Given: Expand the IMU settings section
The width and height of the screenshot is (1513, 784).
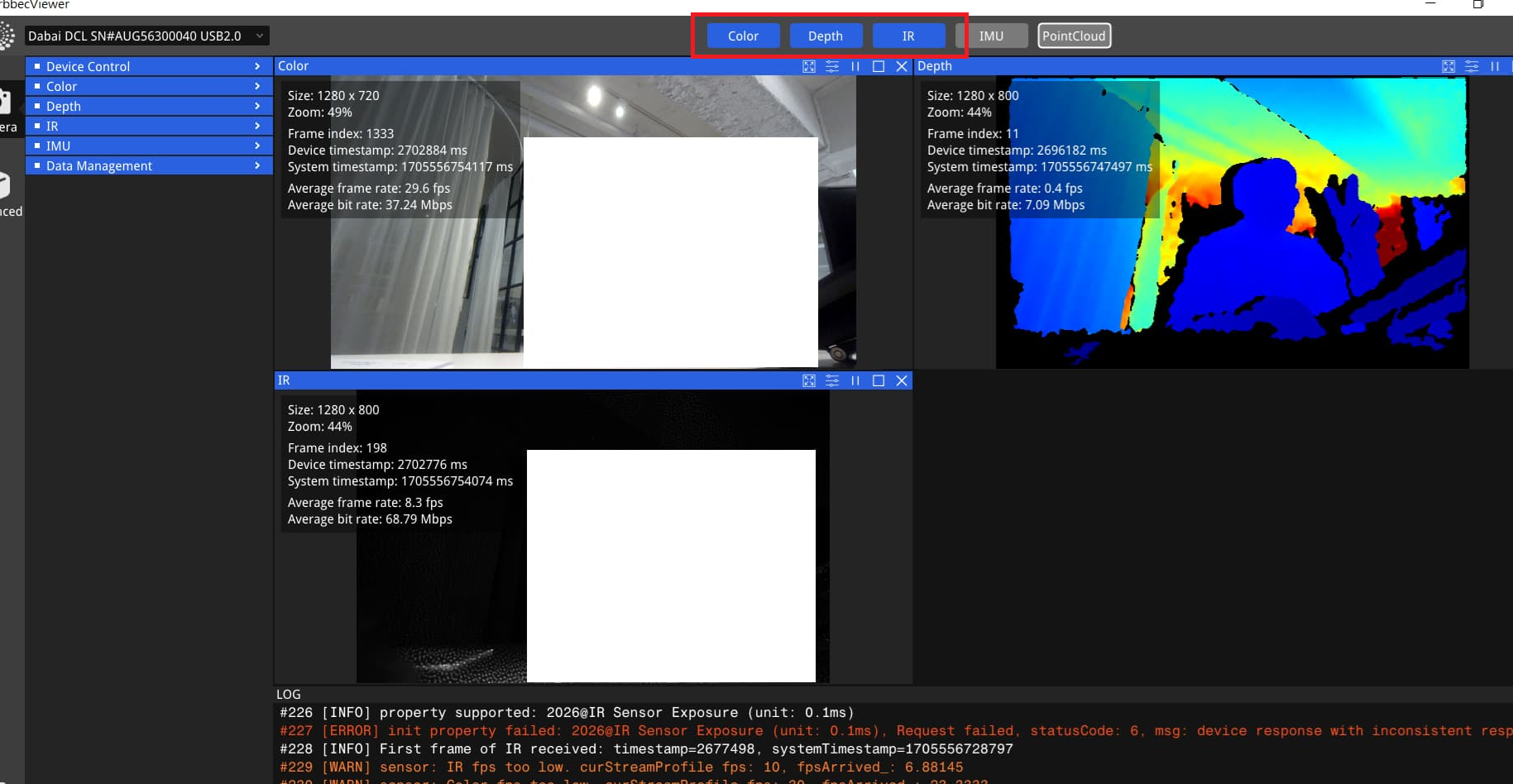Looking at the screenshot, I should pyautogui.click(x=149, y=146).
